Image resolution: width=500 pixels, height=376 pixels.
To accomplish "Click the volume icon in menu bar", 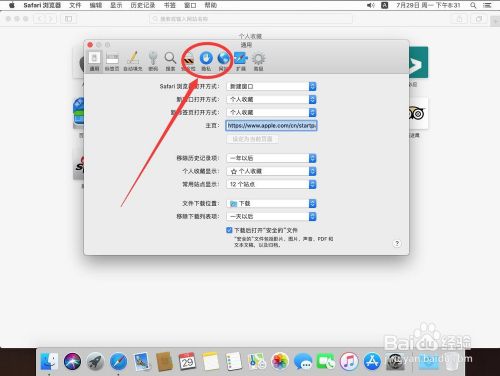I will click(x=371, y=5).
